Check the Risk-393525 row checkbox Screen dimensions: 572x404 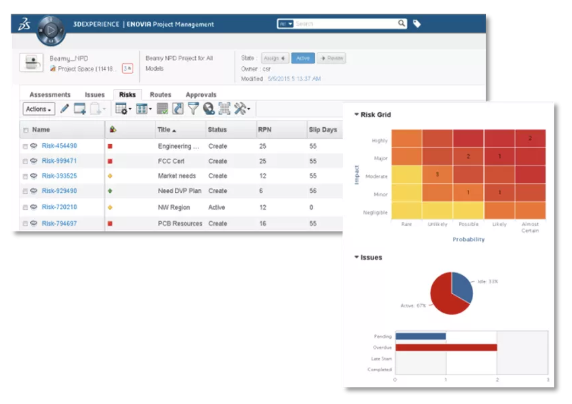coord(25,176)
